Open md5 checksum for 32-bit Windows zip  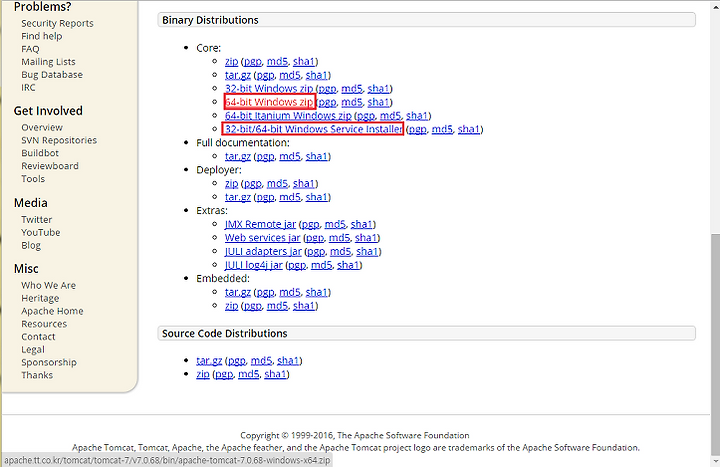(352, 88)
